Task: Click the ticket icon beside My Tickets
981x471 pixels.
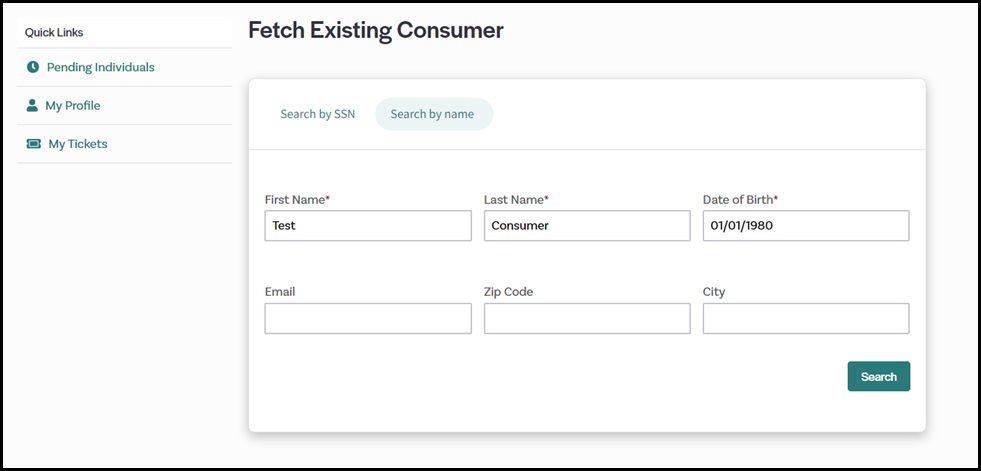Action: 34,144
